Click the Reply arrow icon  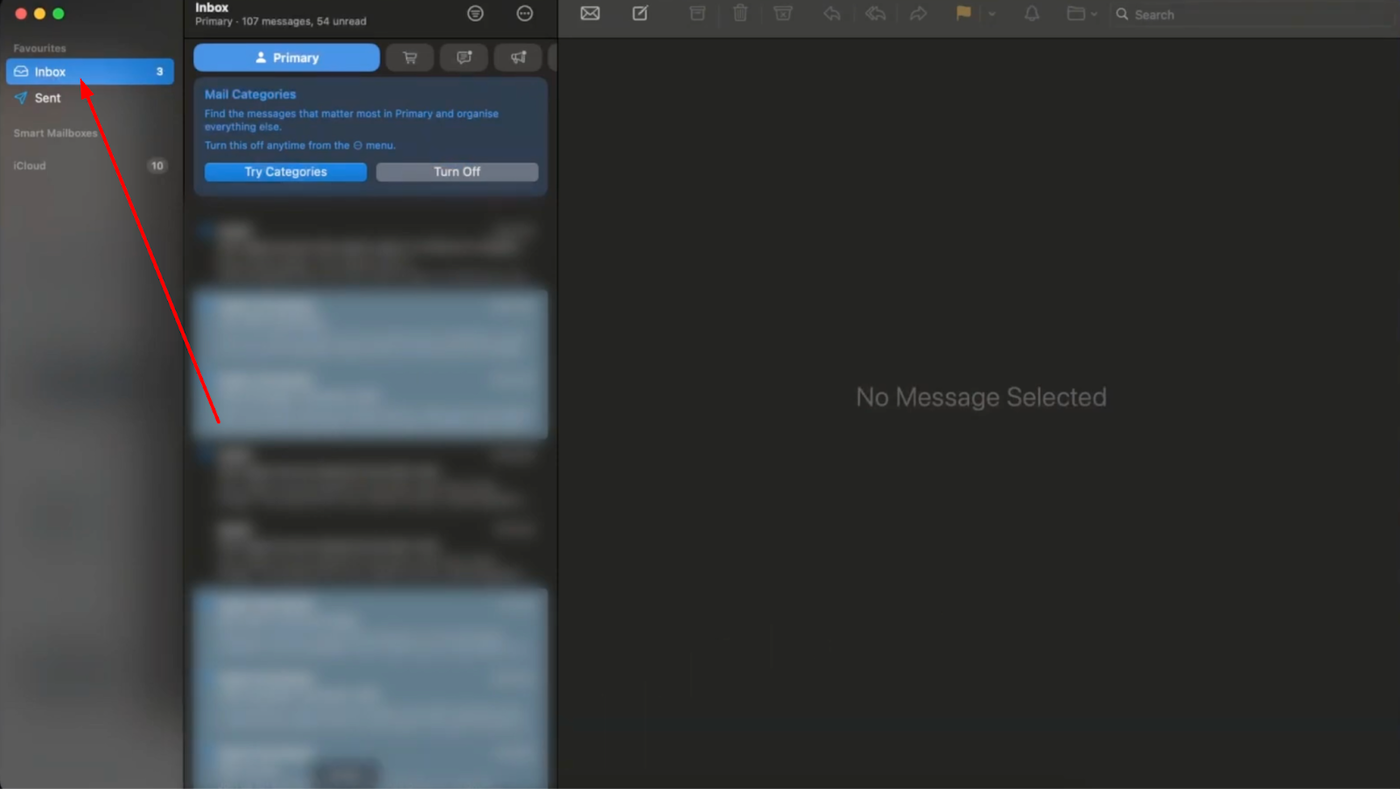pos(832,14)
